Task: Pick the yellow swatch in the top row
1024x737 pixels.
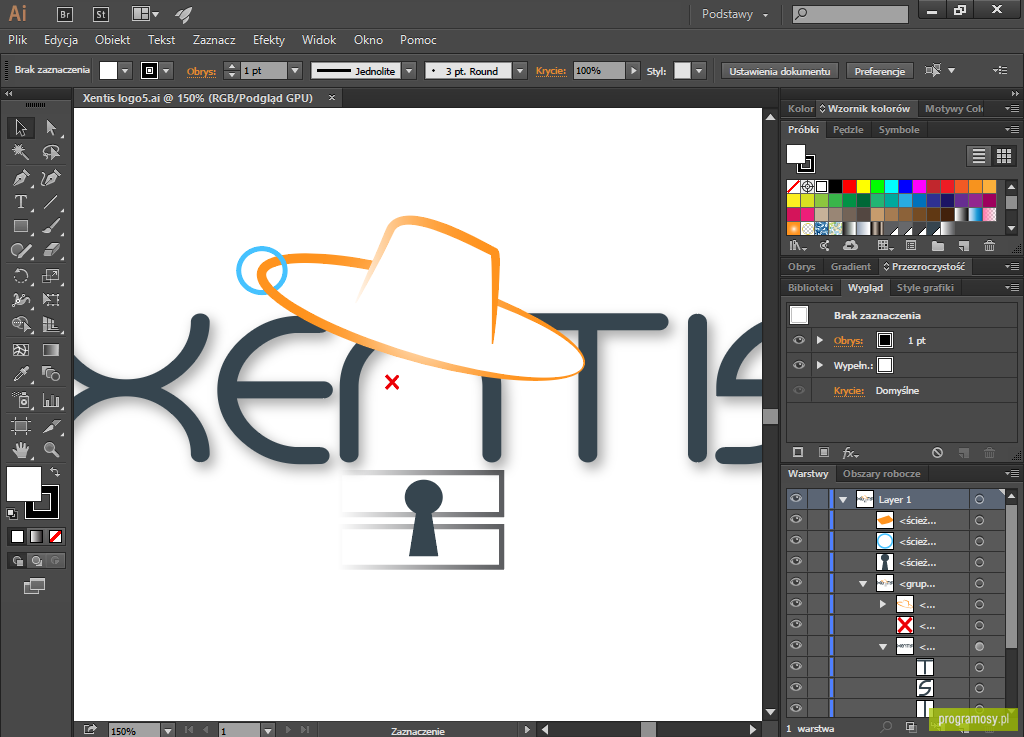Action: pyautogui.click(x=863, y=187)
